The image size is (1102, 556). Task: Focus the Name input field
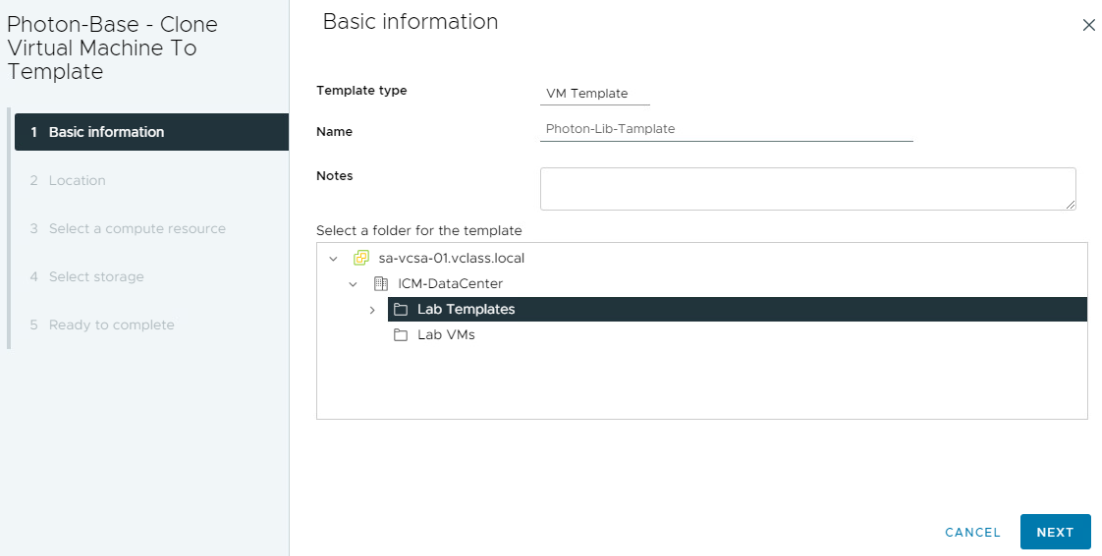pyautogui.click(x=726, y=129)
